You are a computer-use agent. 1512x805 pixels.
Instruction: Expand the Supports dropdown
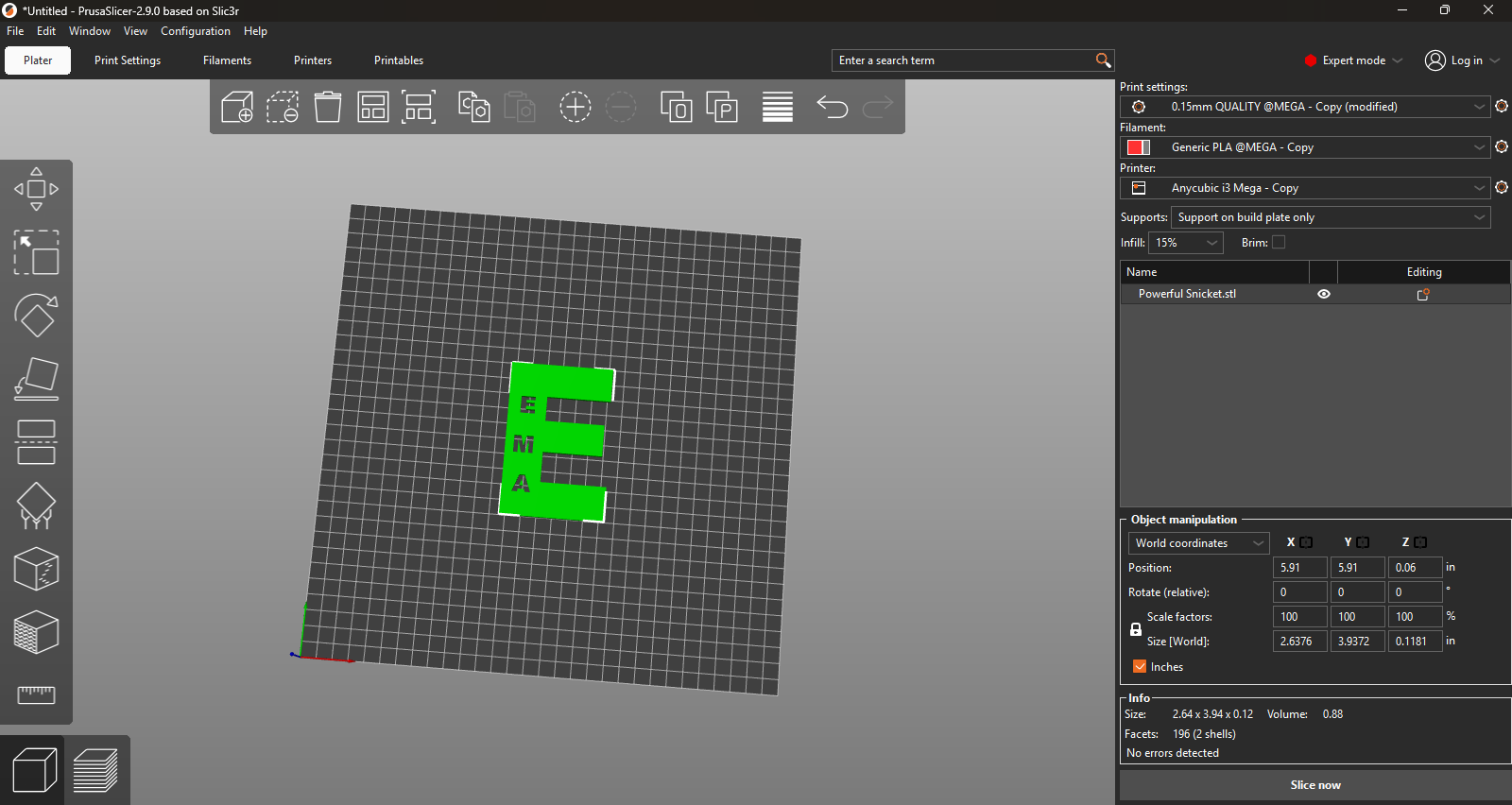[1332, 217]
